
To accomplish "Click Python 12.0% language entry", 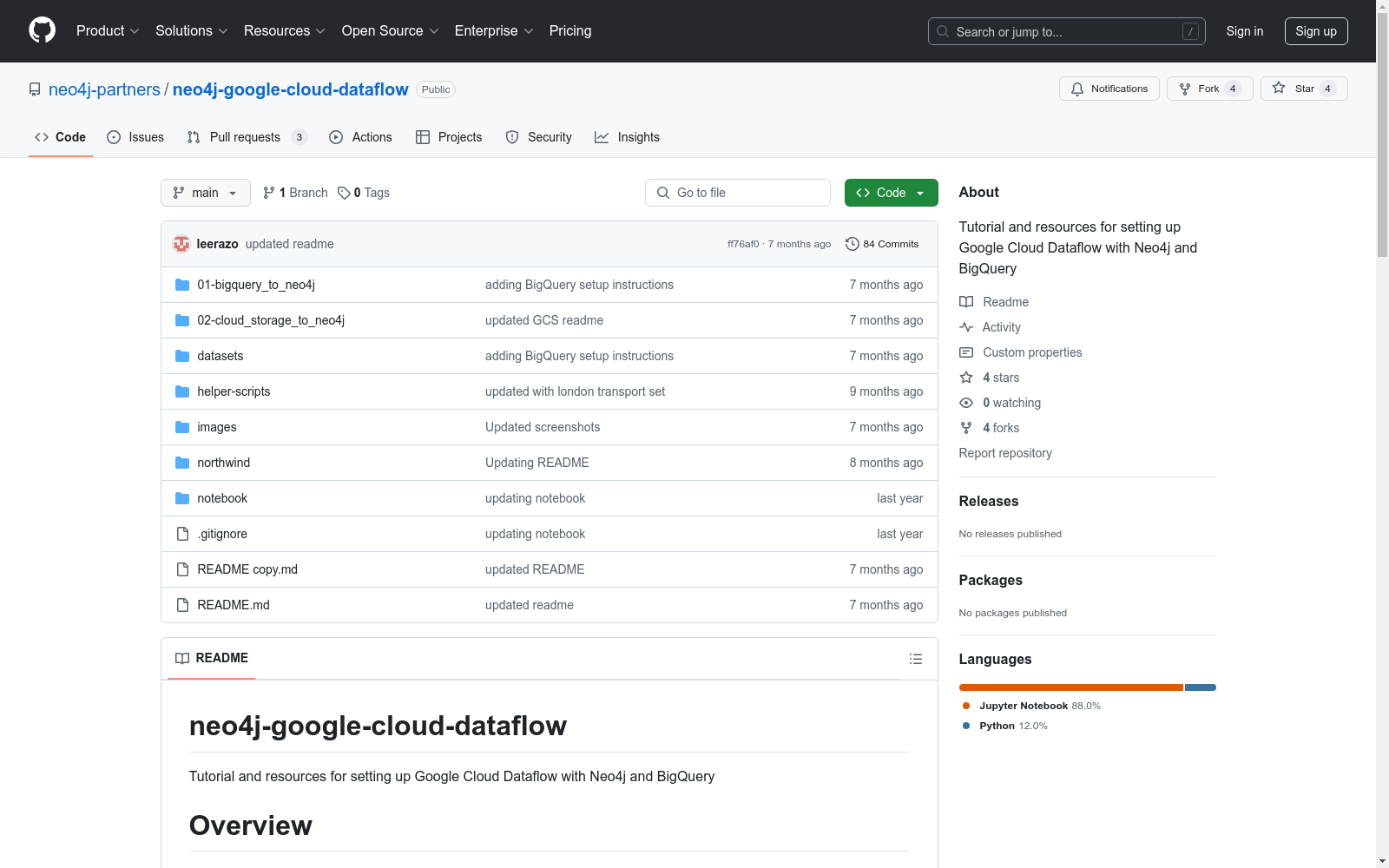I will click(x=1005, y=726).
